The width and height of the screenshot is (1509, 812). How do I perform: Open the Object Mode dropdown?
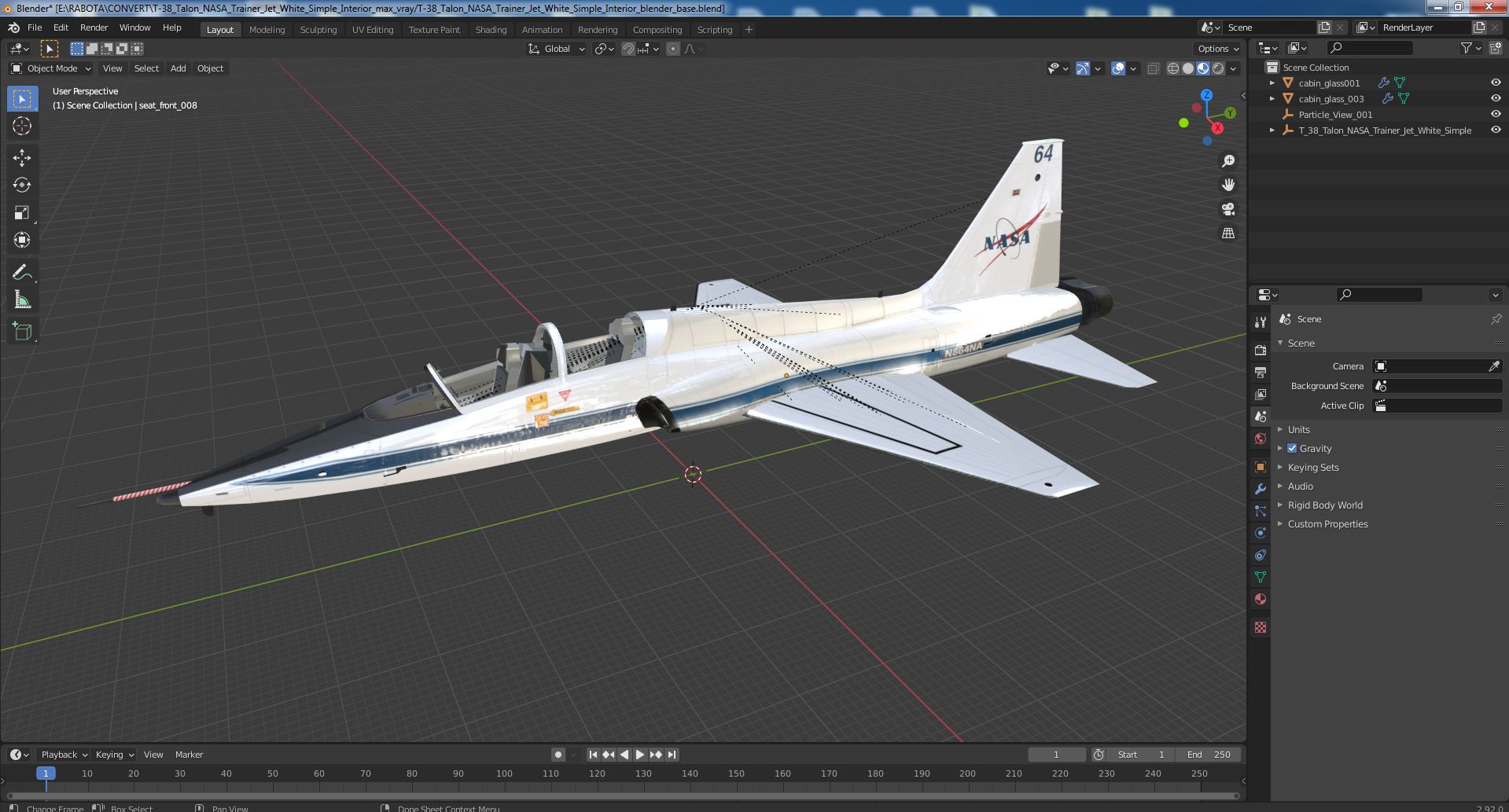pos(51,68)
